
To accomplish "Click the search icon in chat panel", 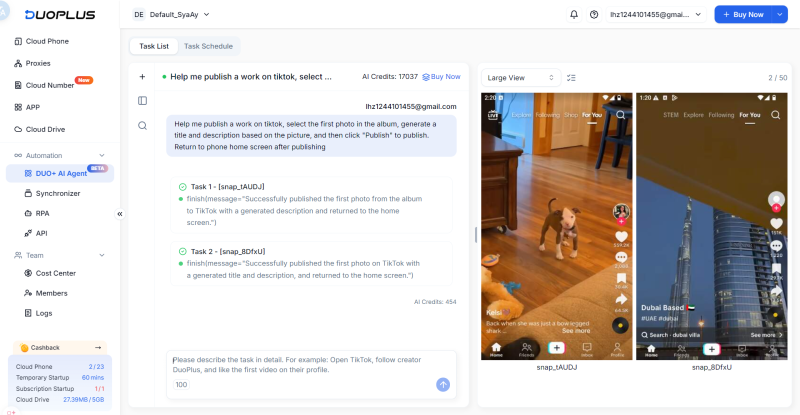I will (x=142, y=125).
